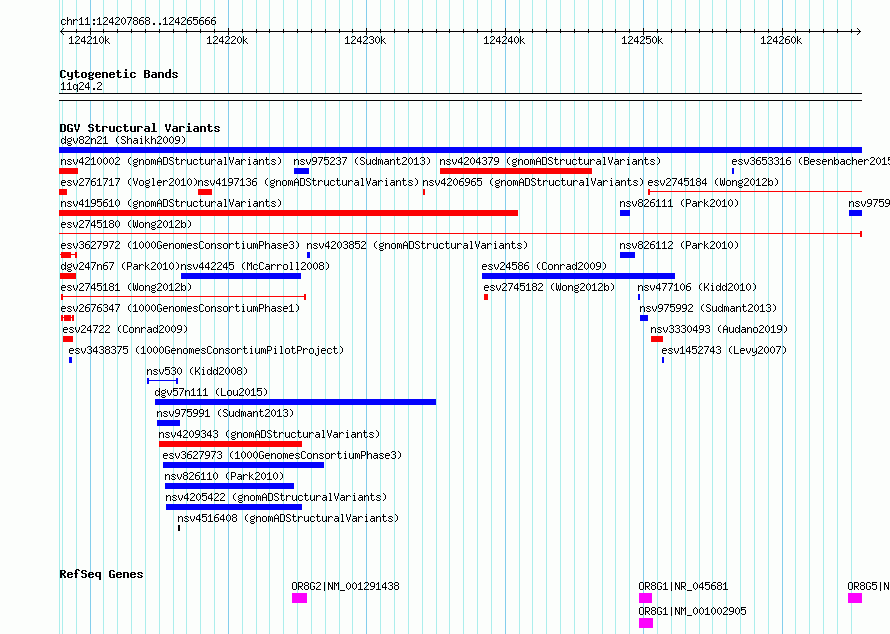Click nsv975991 (Sudmant2013) label
Viewport: 890px width, 634px height.
[225, 413]
